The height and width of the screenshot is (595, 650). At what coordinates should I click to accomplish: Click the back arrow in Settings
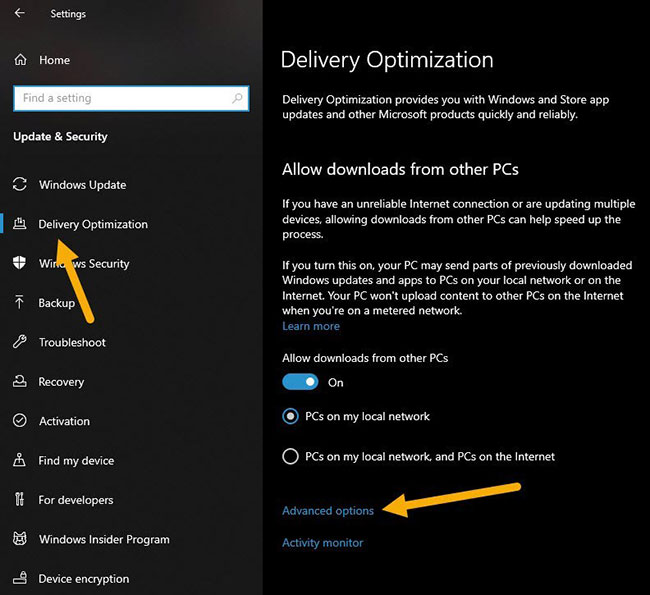pyautogui.click(x=19, y=13)
